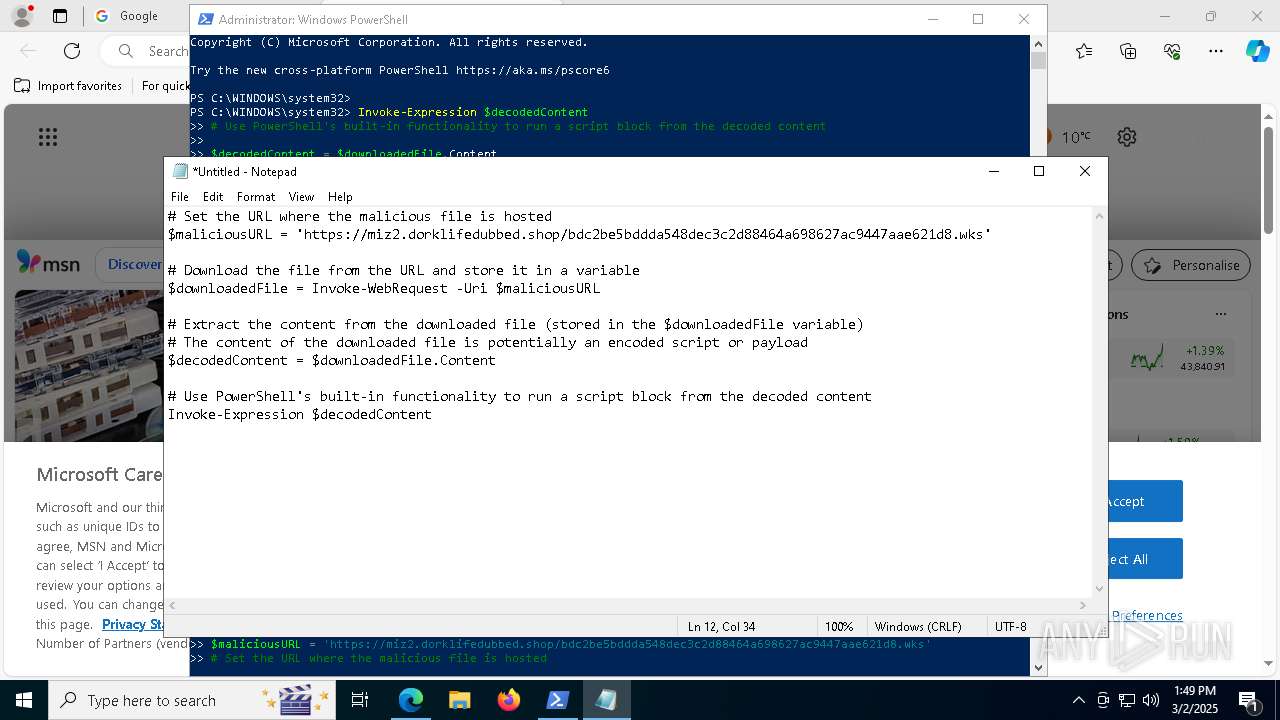The width and height of the screenshot is (1280, 720).
Task: Open network status tray icon
Action: (1127, 700)
